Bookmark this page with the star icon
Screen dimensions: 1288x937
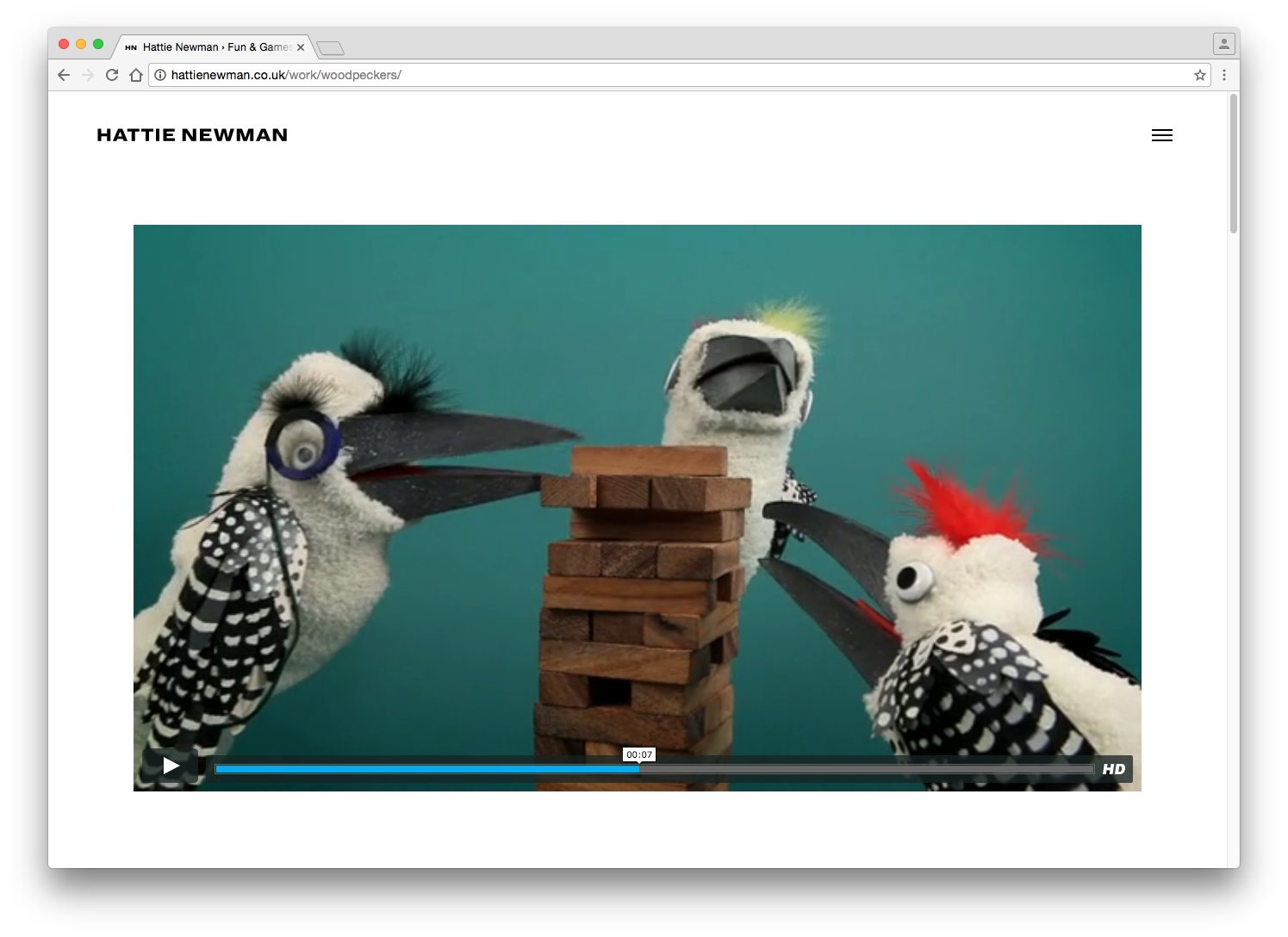click(1199, 75)
